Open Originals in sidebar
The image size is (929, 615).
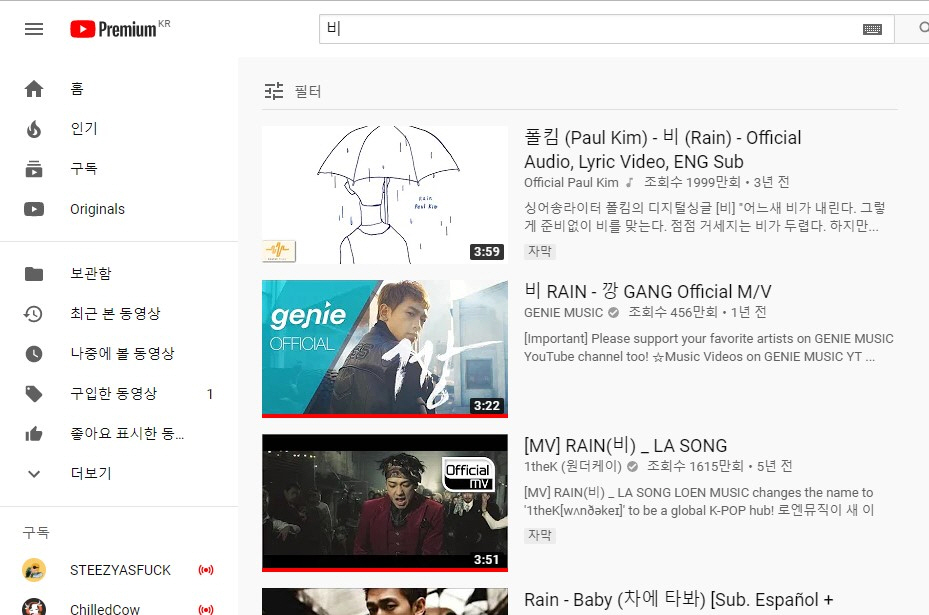(97, 209)
